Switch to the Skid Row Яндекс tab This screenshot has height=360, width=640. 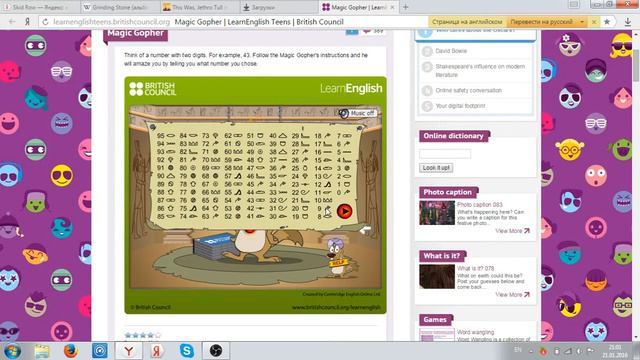point(40,7)
